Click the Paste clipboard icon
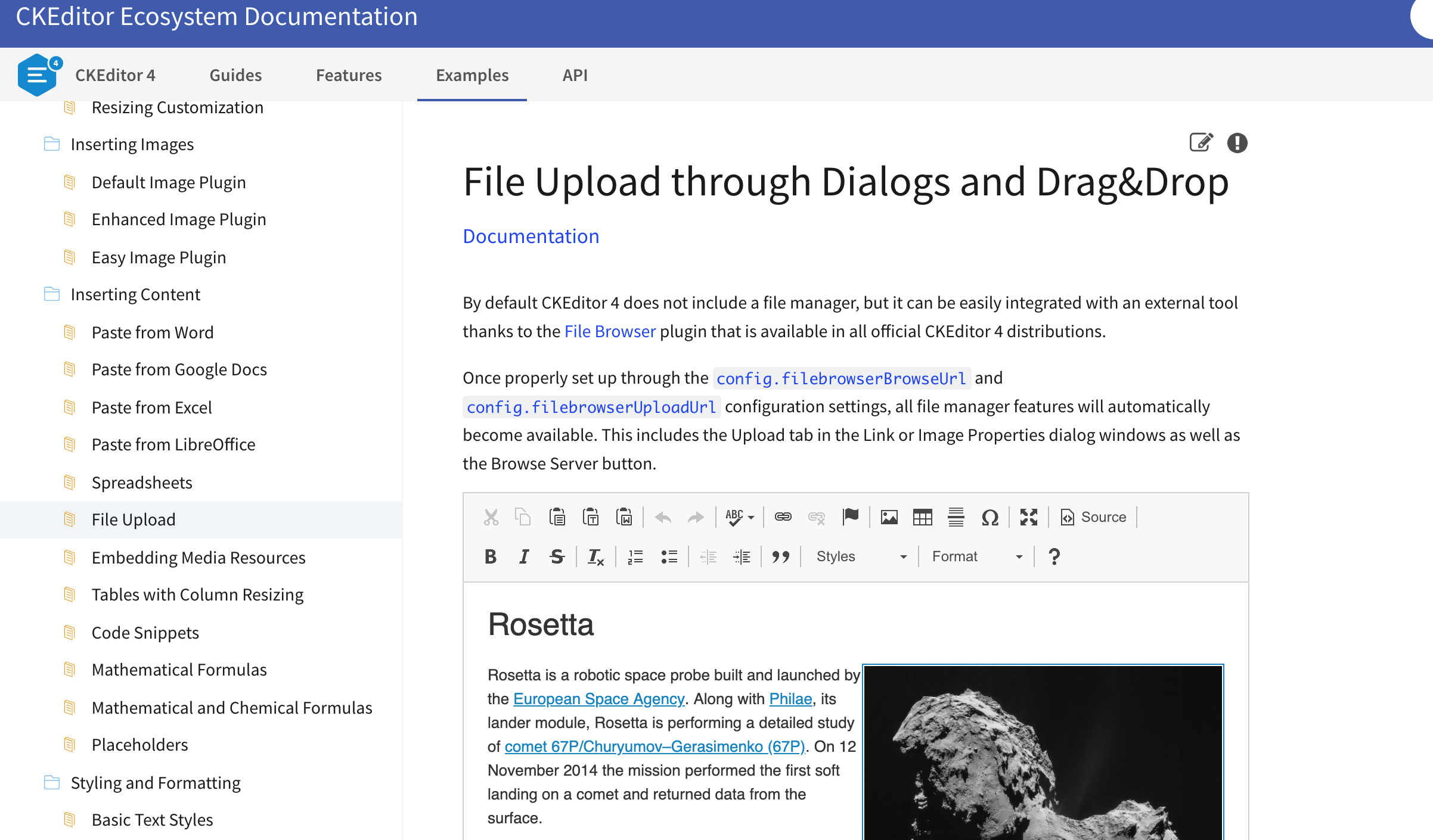Viewport: 1433px width, 840px height. (557, 517)
